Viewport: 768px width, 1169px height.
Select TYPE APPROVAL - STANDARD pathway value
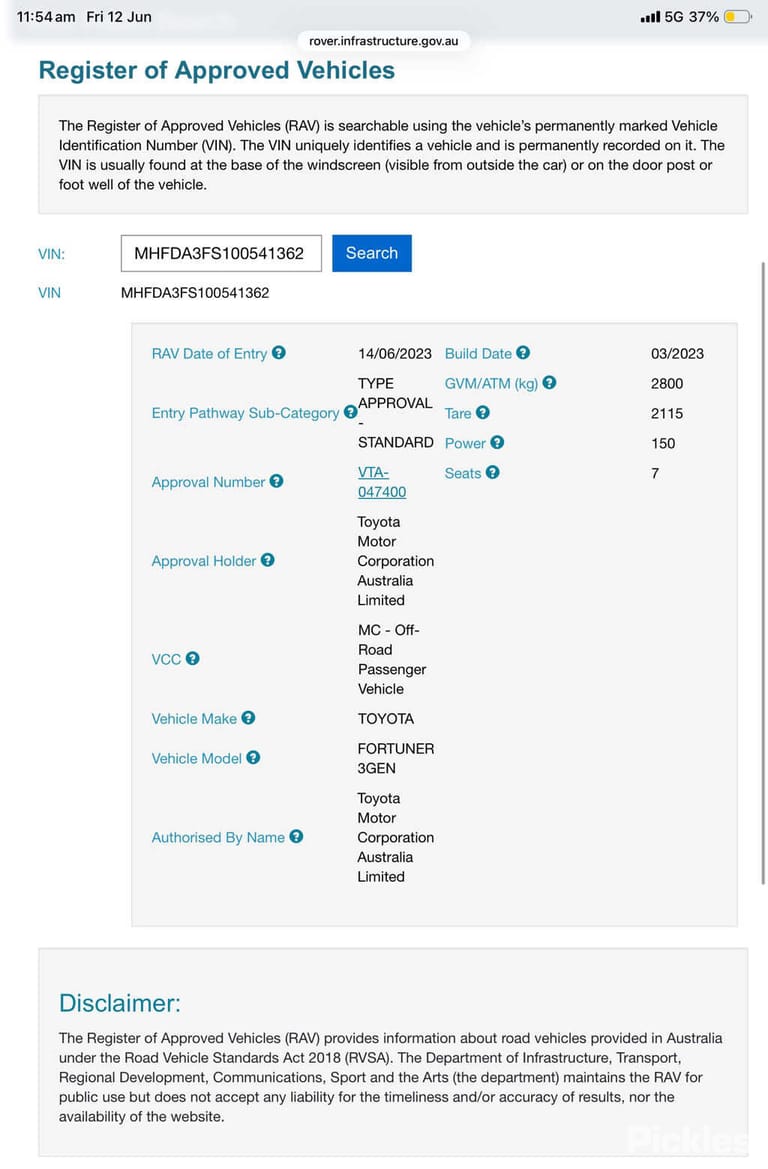tap(395, 412)
